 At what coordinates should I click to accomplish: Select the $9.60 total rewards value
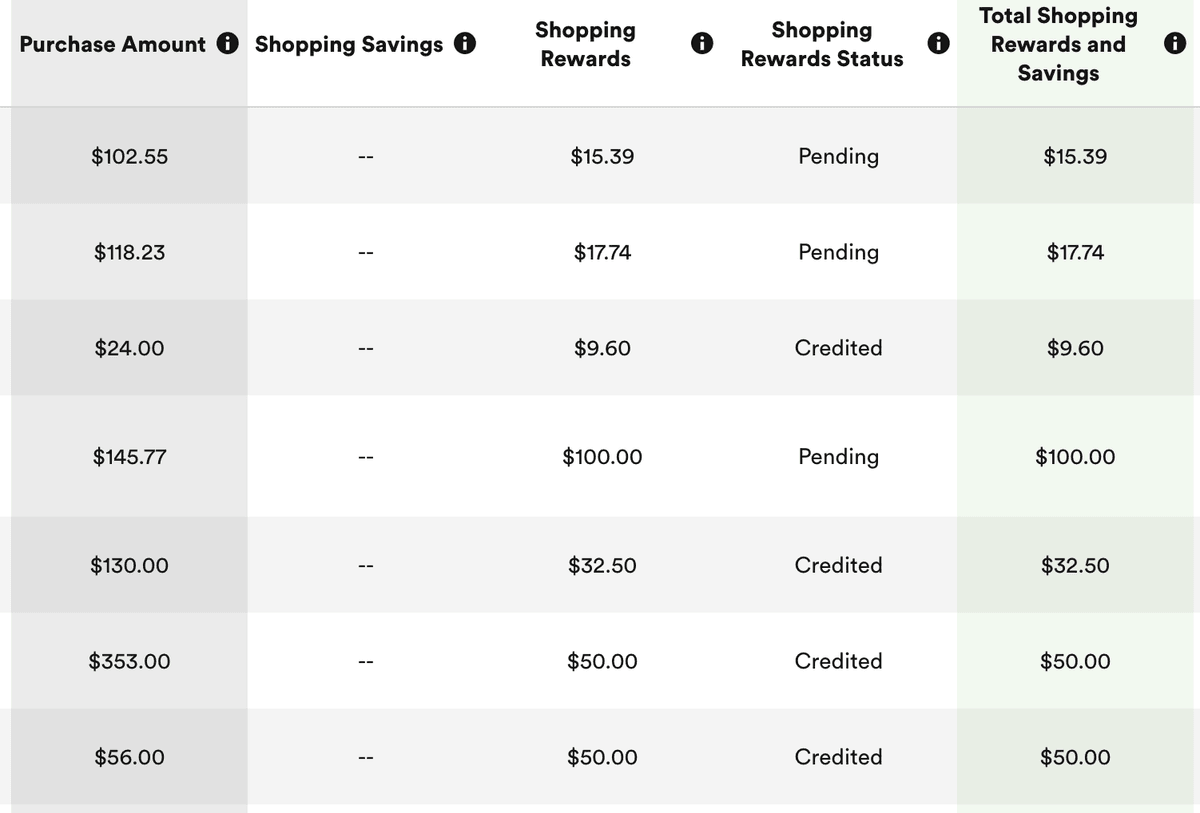tap(1075, 348)
